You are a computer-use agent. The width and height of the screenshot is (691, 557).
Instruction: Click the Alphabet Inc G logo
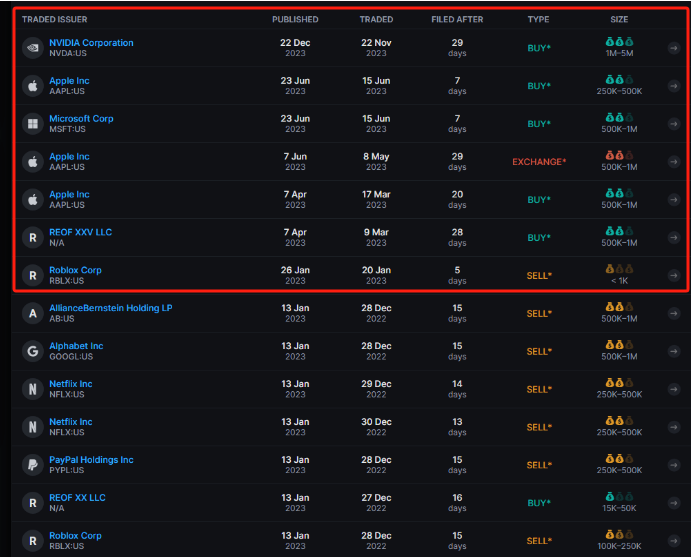tap(32, 351)
